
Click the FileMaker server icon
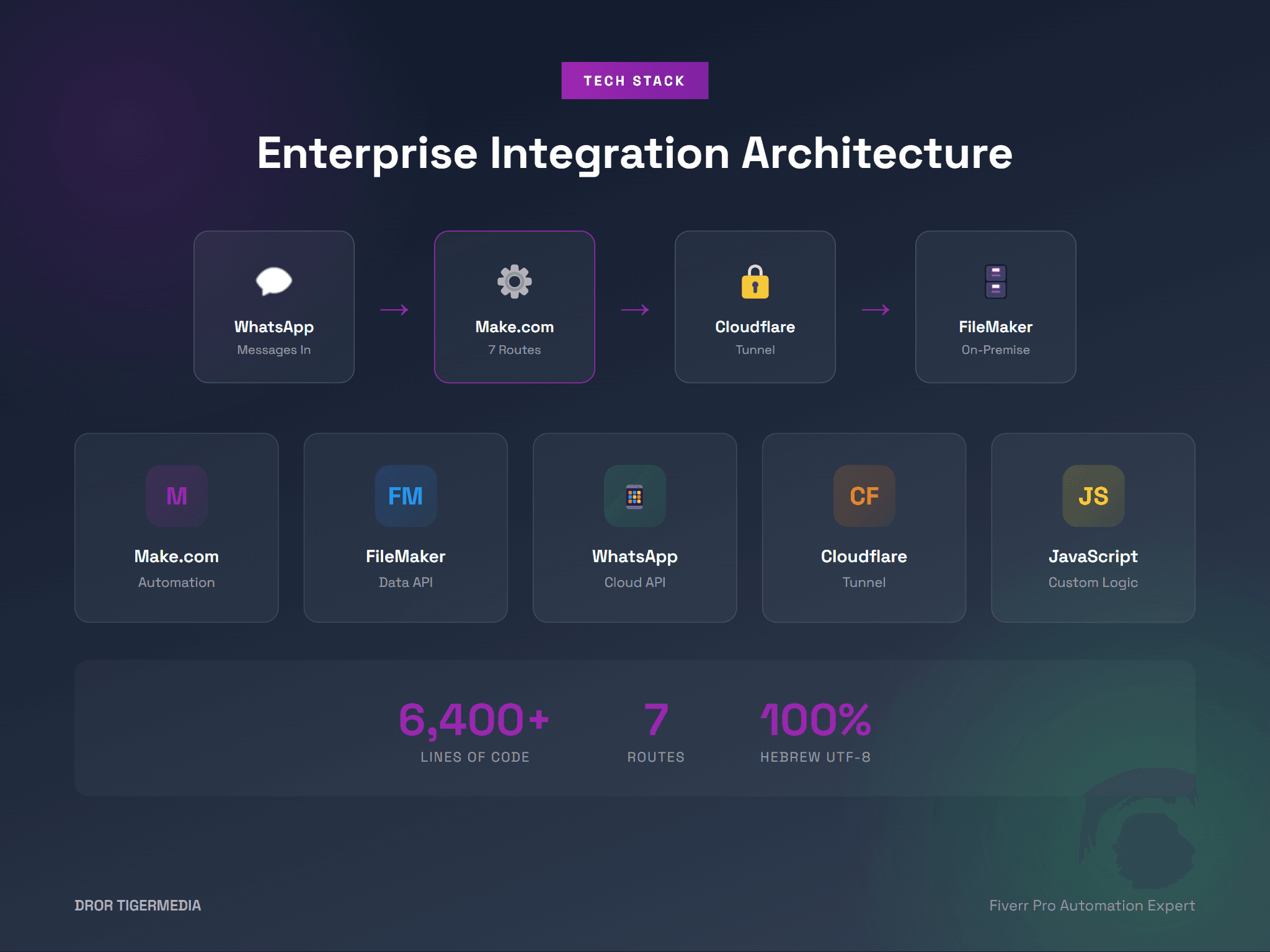tap(995, 282)
